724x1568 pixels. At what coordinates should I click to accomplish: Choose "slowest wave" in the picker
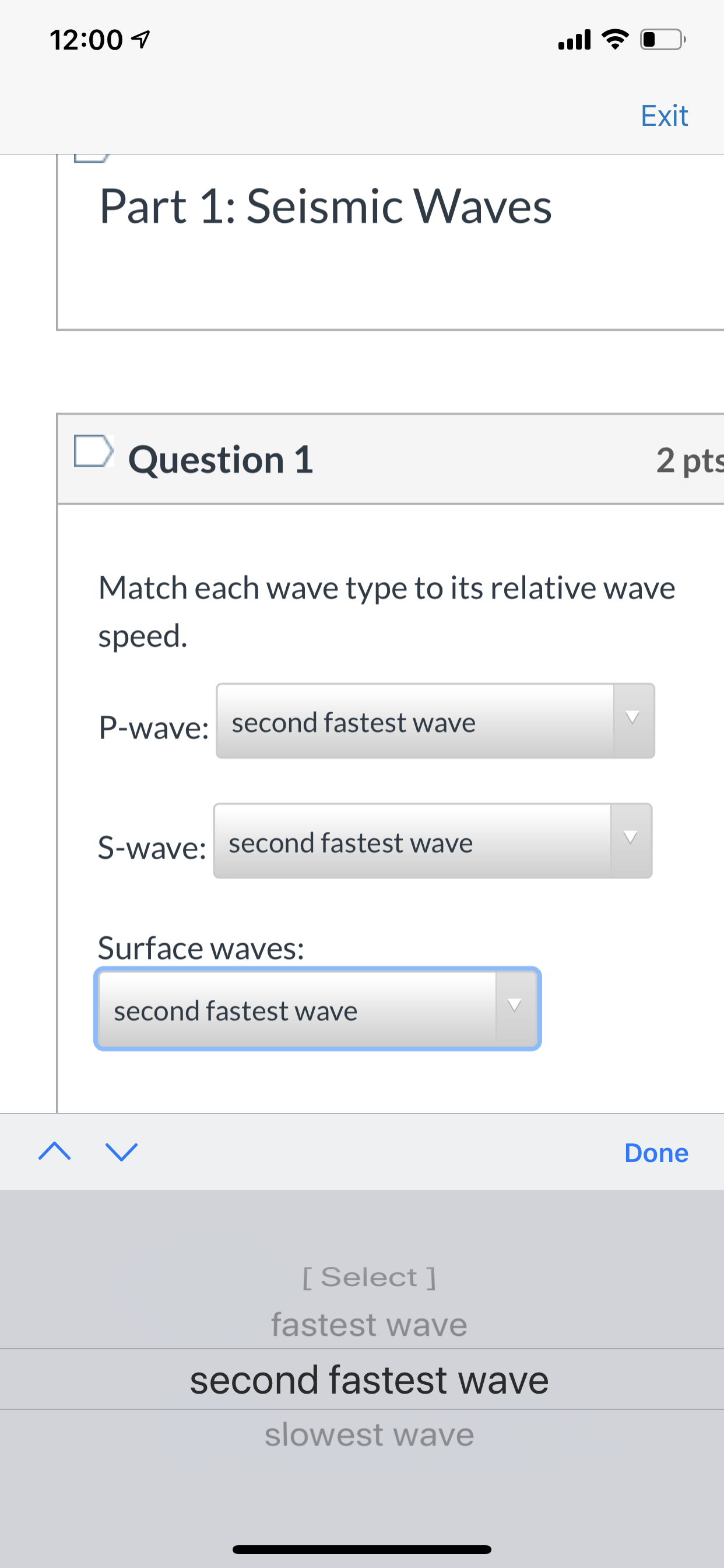(x=368, y=1434)
